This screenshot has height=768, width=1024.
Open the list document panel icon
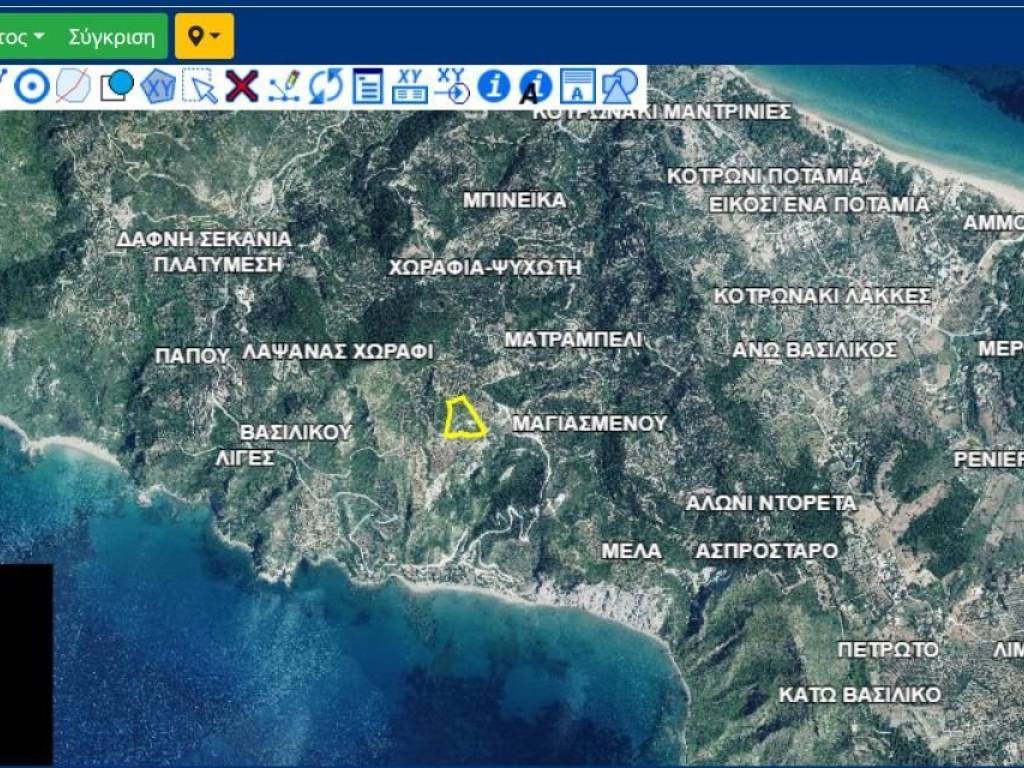point(368,86)
